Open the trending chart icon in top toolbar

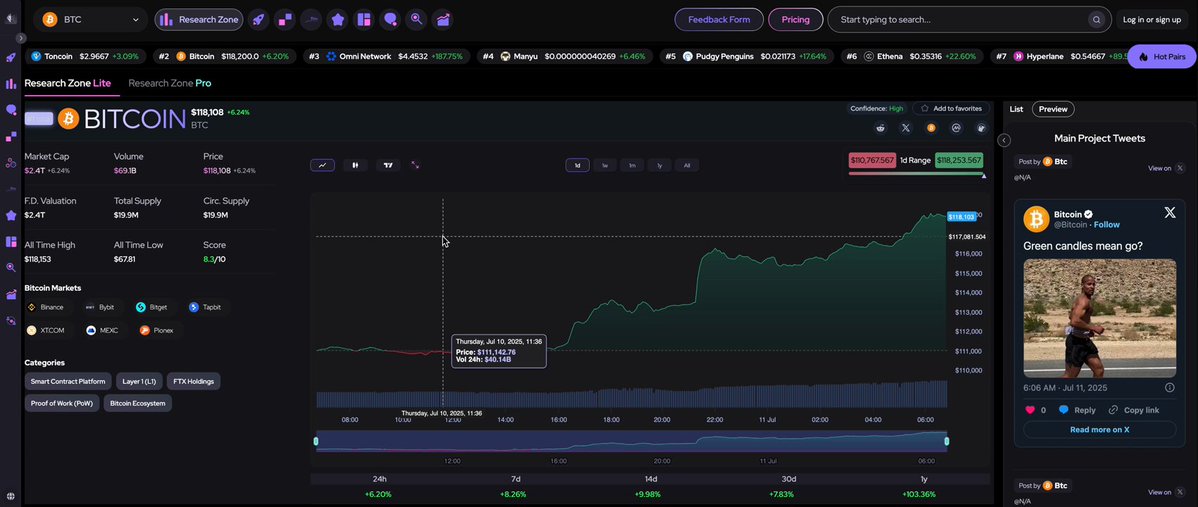442,19
